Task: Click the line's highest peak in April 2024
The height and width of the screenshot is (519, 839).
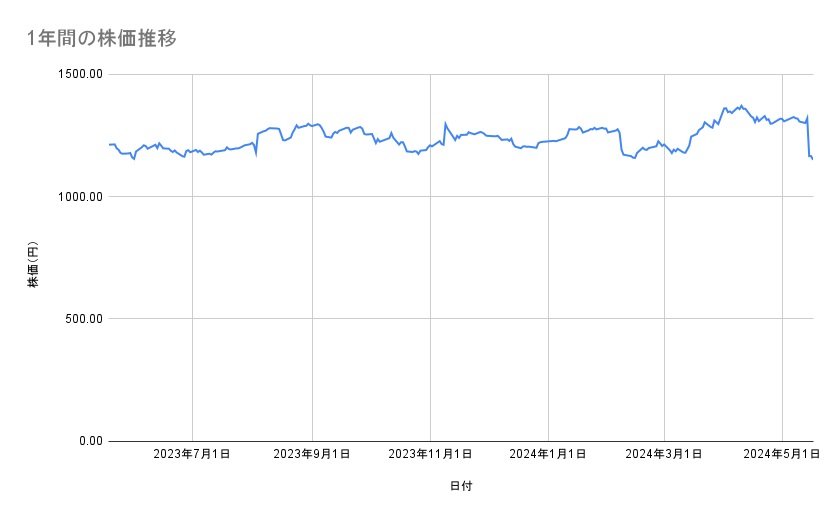Action: [740, 105]
